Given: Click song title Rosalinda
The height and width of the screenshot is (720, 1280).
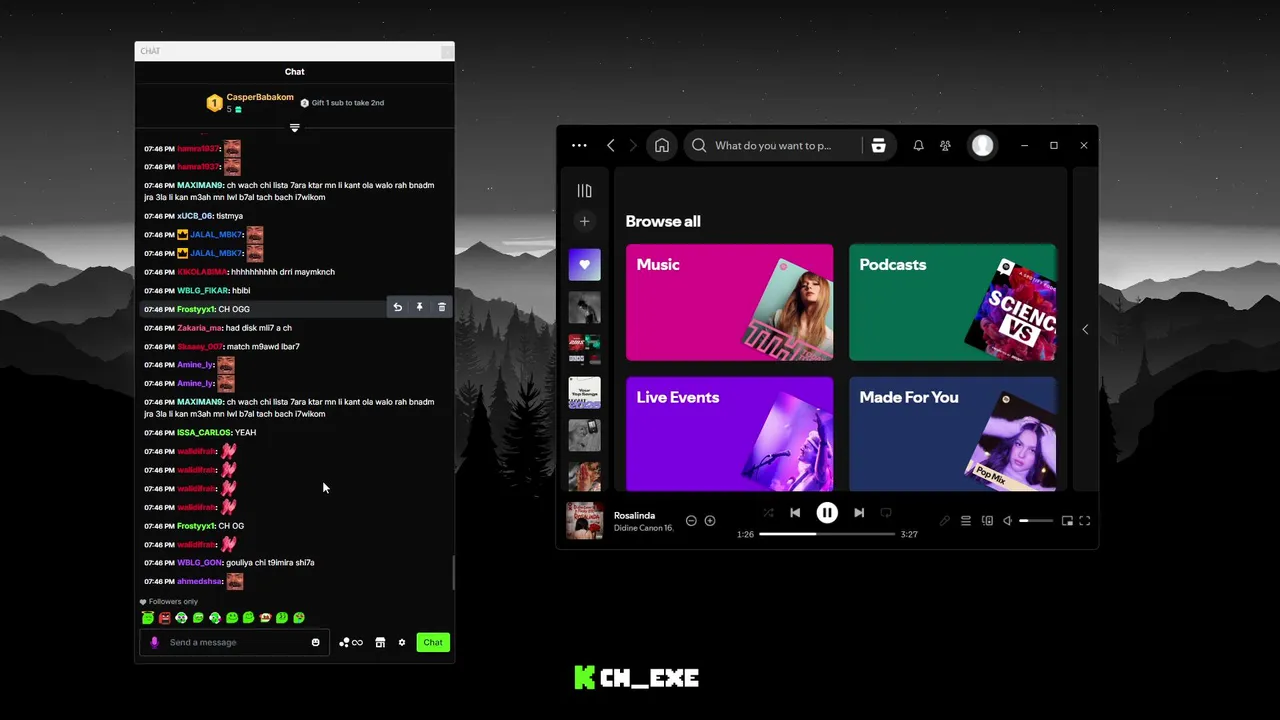Looking at the screenshot, I should 634,516.
